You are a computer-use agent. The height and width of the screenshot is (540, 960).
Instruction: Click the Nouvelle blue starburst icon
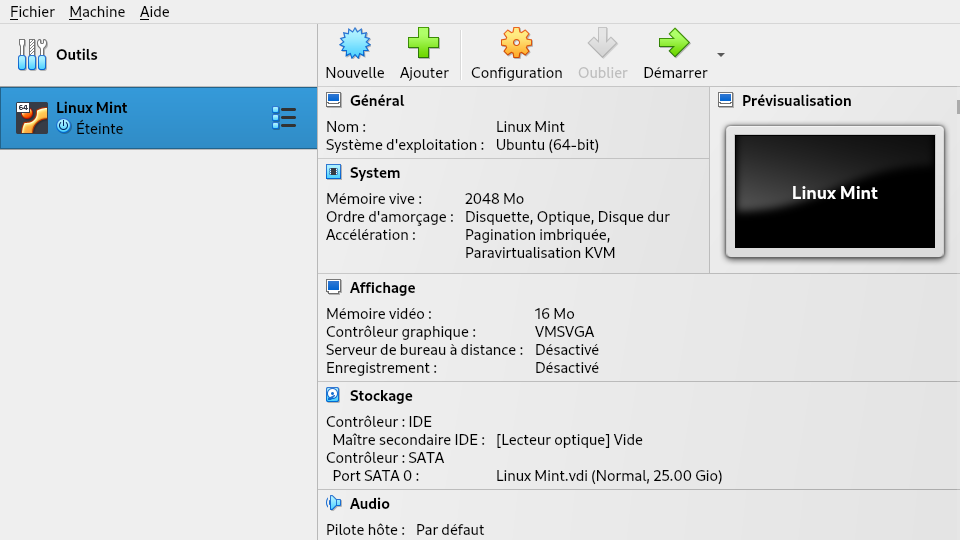(x=355, y=43)
